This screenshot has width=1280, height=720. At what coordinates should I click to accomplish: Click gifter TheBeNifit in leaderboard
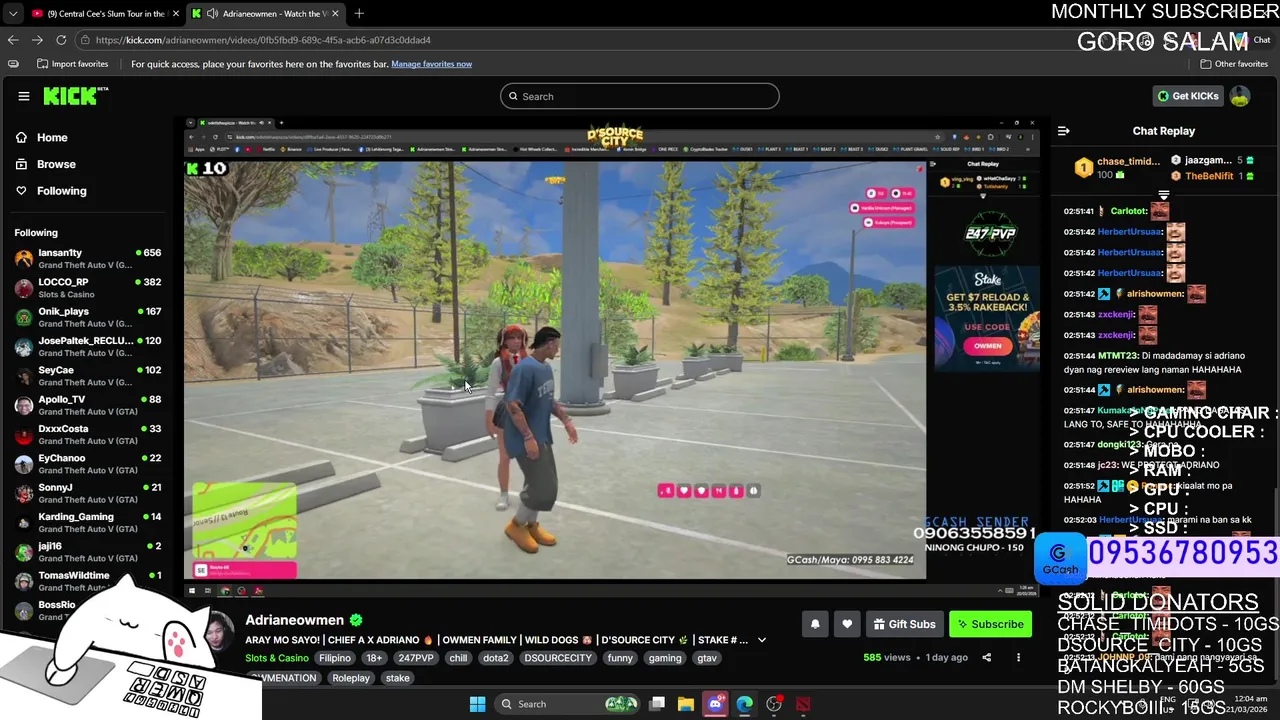(x=1212, y=176)
